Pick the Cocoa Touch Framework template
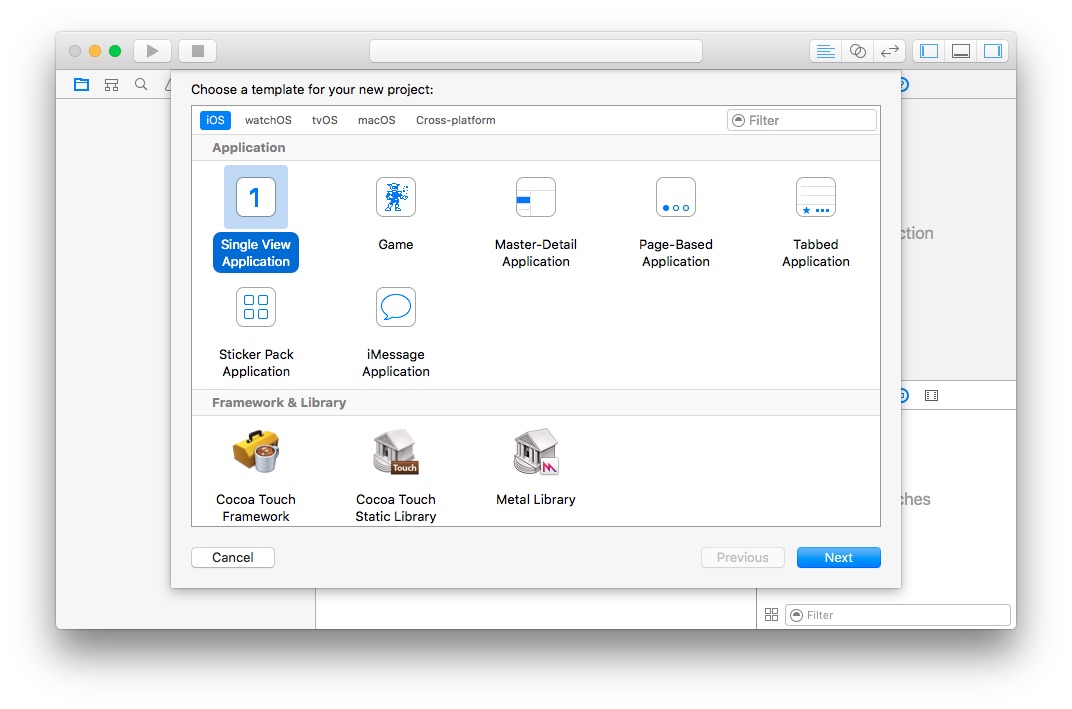 pyautogui.click(x=256, y=476)
